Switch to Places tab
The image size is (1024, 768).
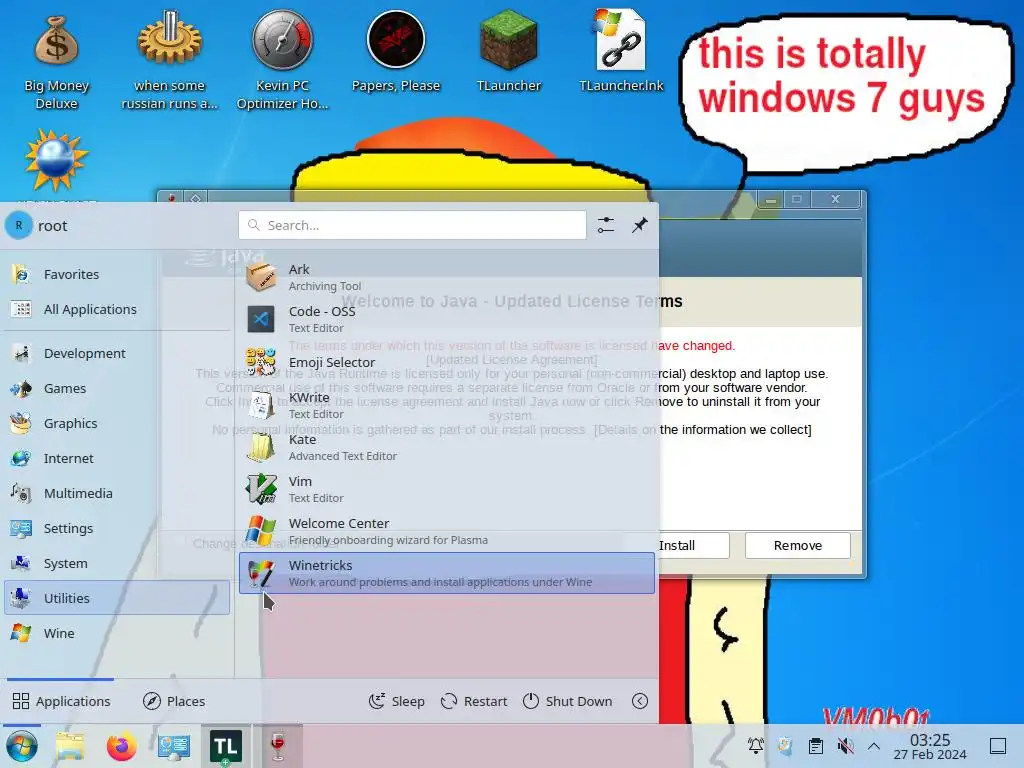click(174, 701)
